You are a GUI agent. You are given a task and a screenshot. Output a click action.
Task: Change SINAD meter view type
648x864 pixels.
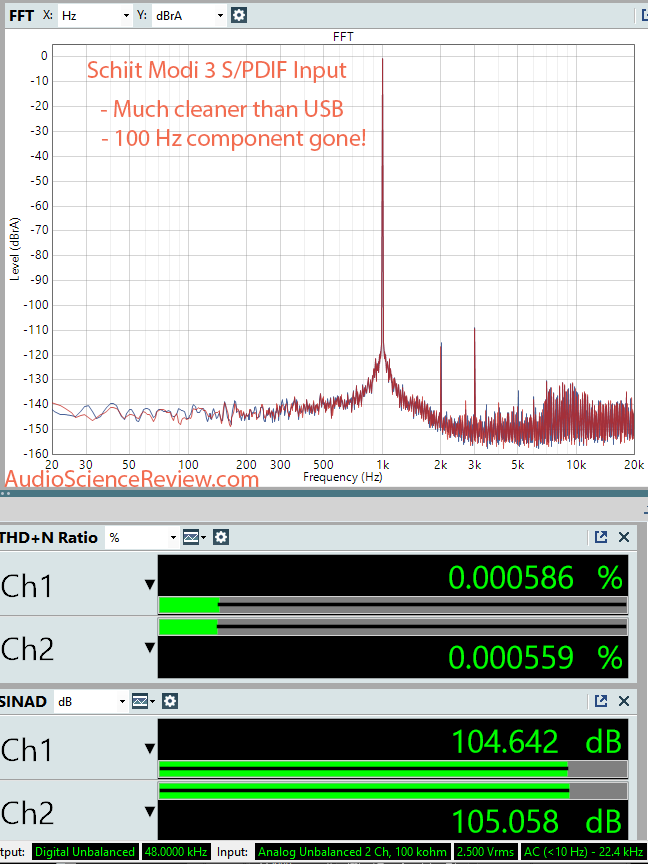pyautogui.click(x=143, y=701)
